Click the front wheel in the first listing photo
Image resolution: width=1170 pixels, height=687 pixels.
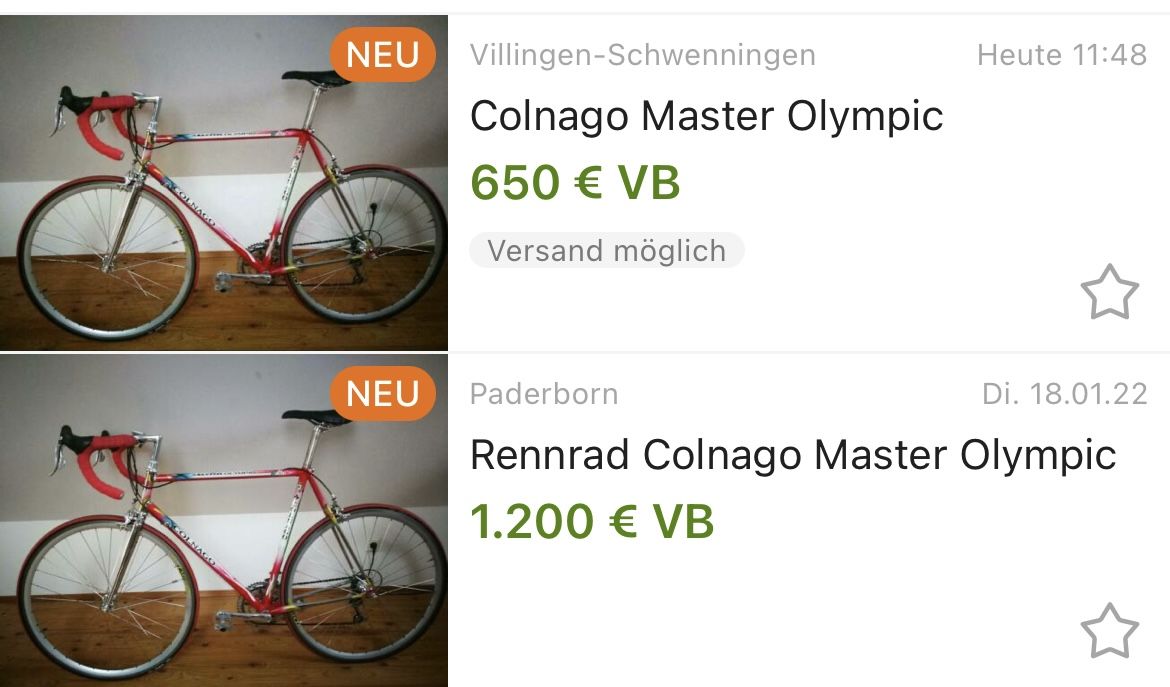[x=107, y=258]
